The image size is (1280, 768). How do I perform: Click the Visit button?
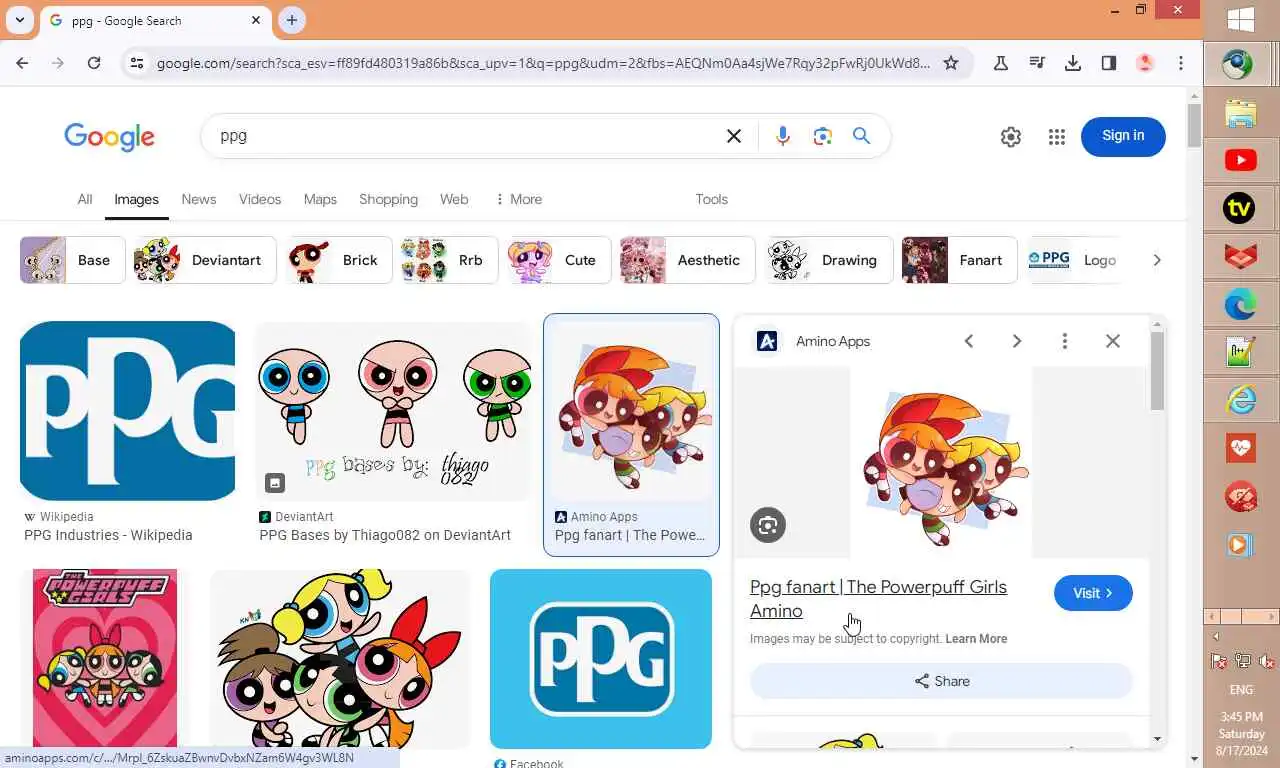[1093, 593]
